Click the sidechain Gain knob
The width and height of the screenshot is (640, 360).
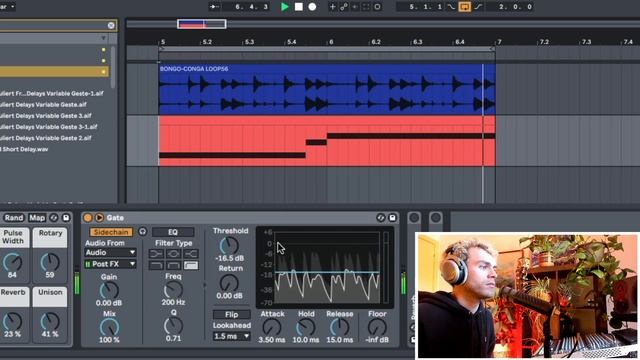click(x=109, y=291)
